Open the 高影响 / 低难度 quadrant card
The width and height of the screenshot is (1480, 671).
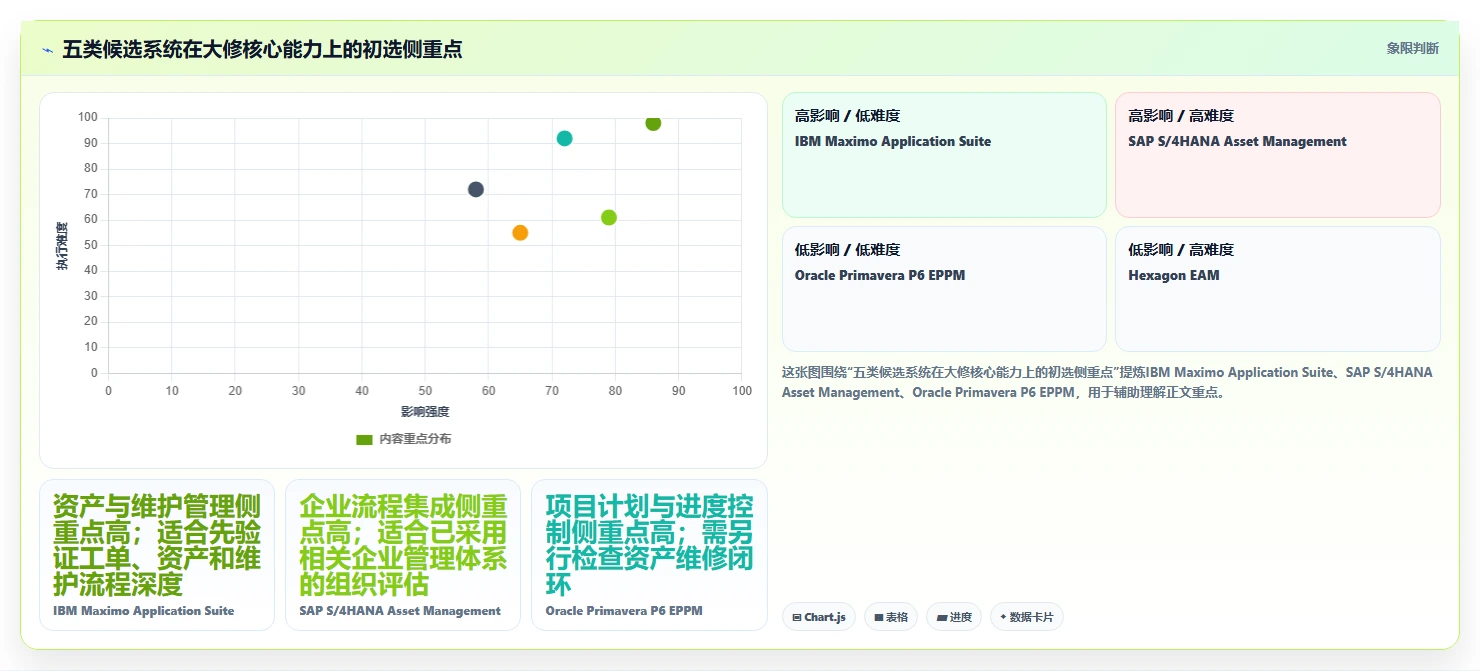click(944, 155)
